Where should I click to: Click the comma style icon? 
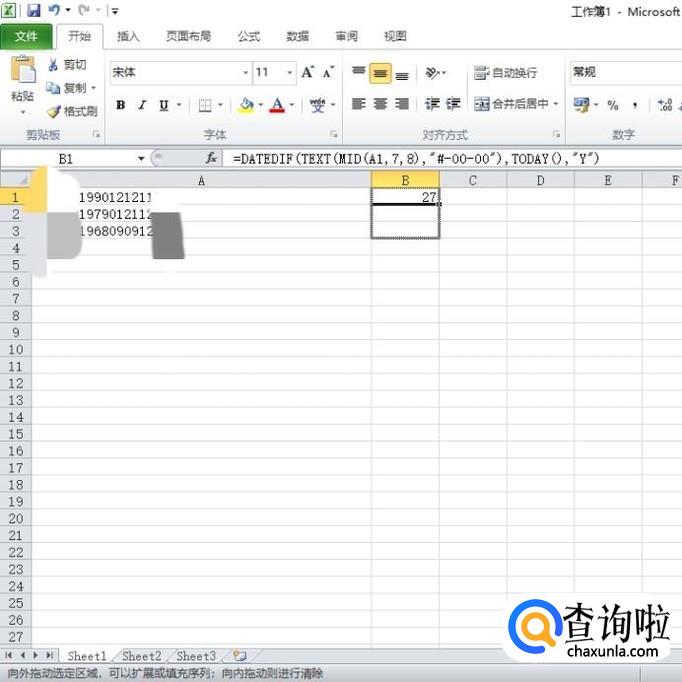[x=635, y=105]
